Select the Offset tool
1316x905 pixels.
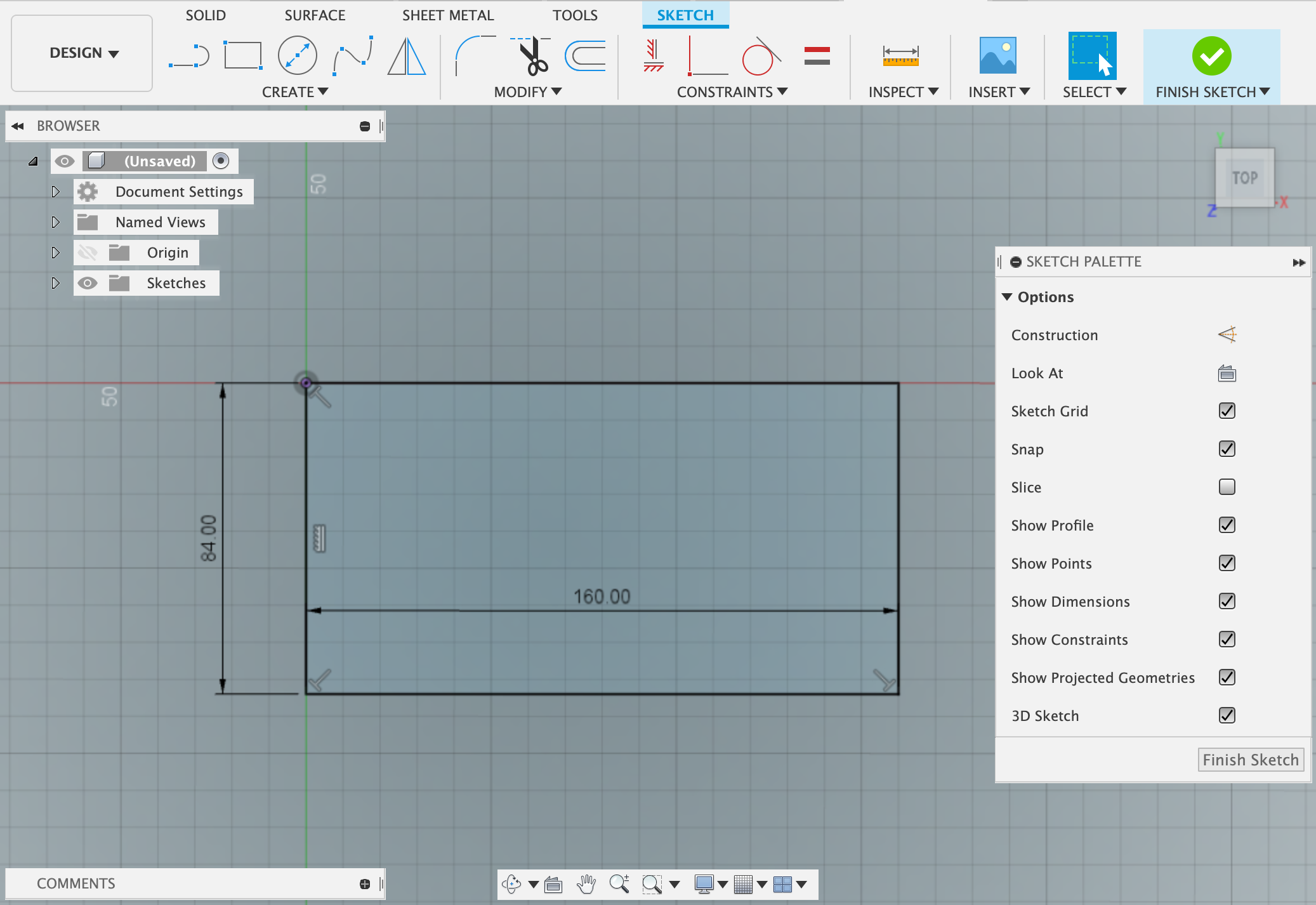[x=584, y=56]
